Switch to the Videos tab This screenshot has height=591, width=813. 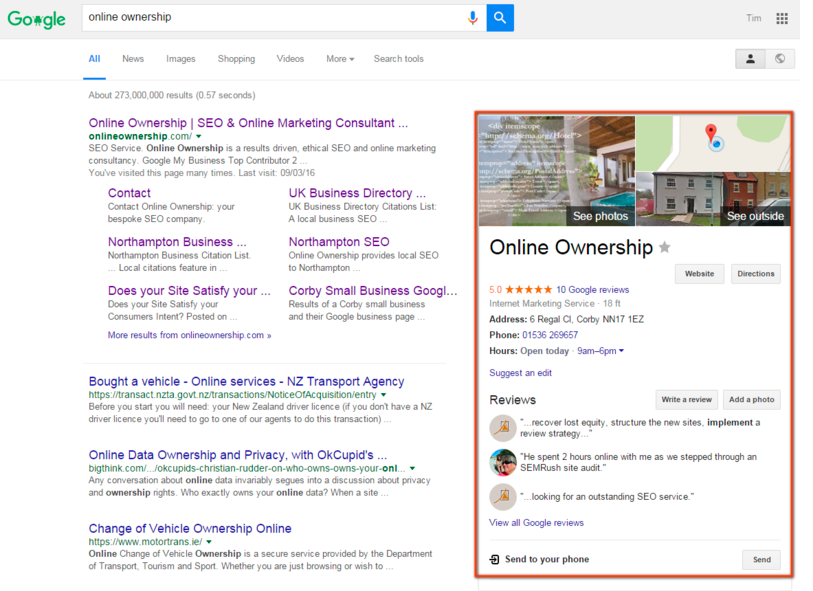290,59
